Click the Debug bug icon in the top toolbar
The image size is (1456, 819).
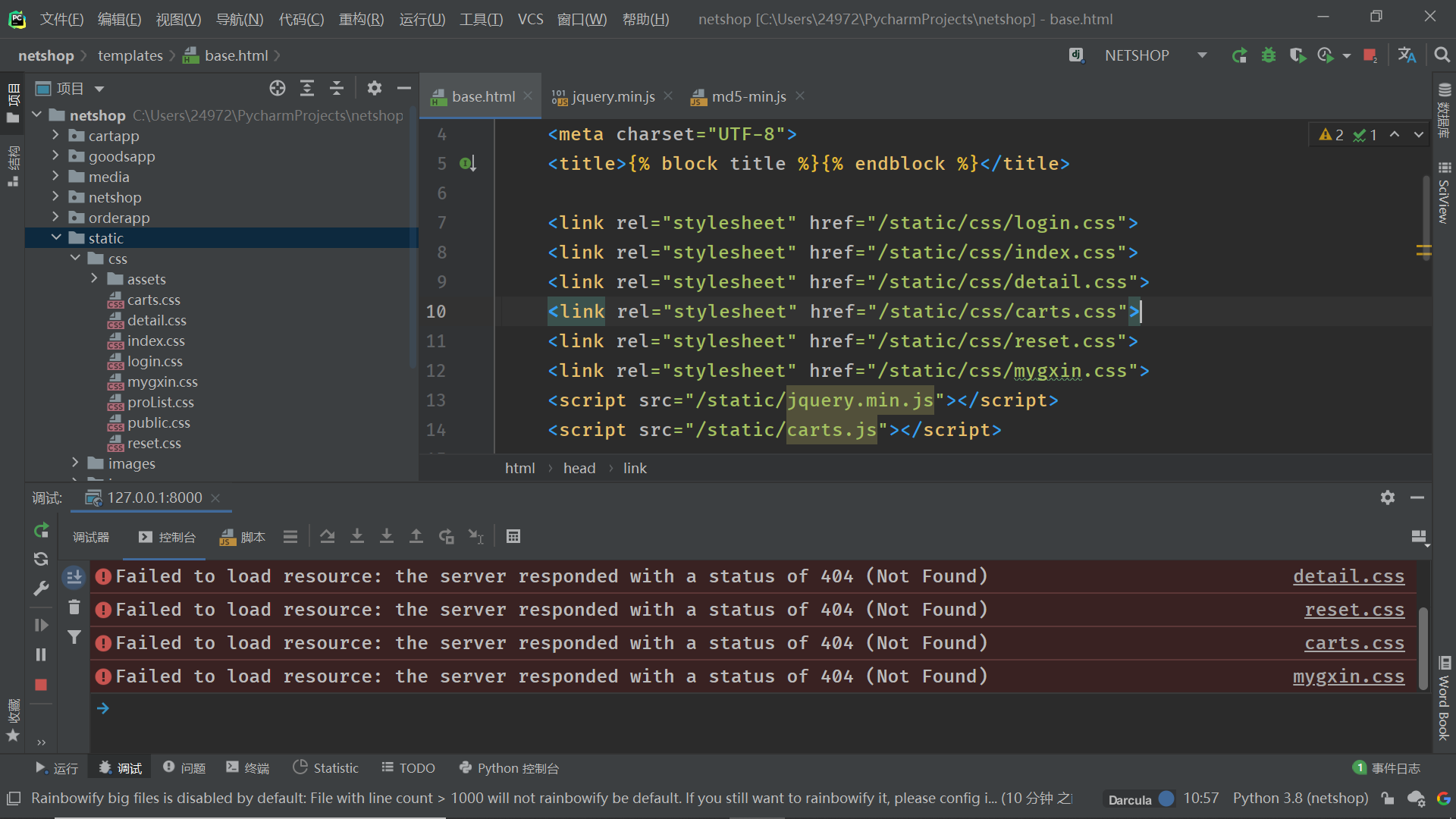click(1268, 55)
